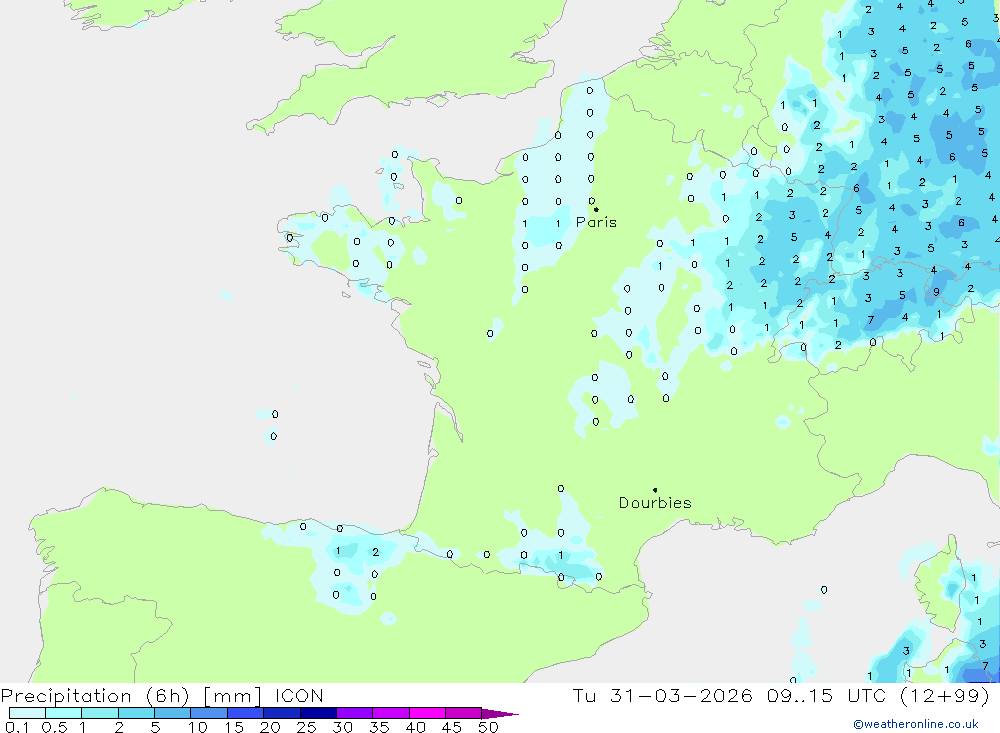Viewport: 1000px width, 733px height.
Task: Click the precipitation value 9 on map
Action: (x=936, y=292)
